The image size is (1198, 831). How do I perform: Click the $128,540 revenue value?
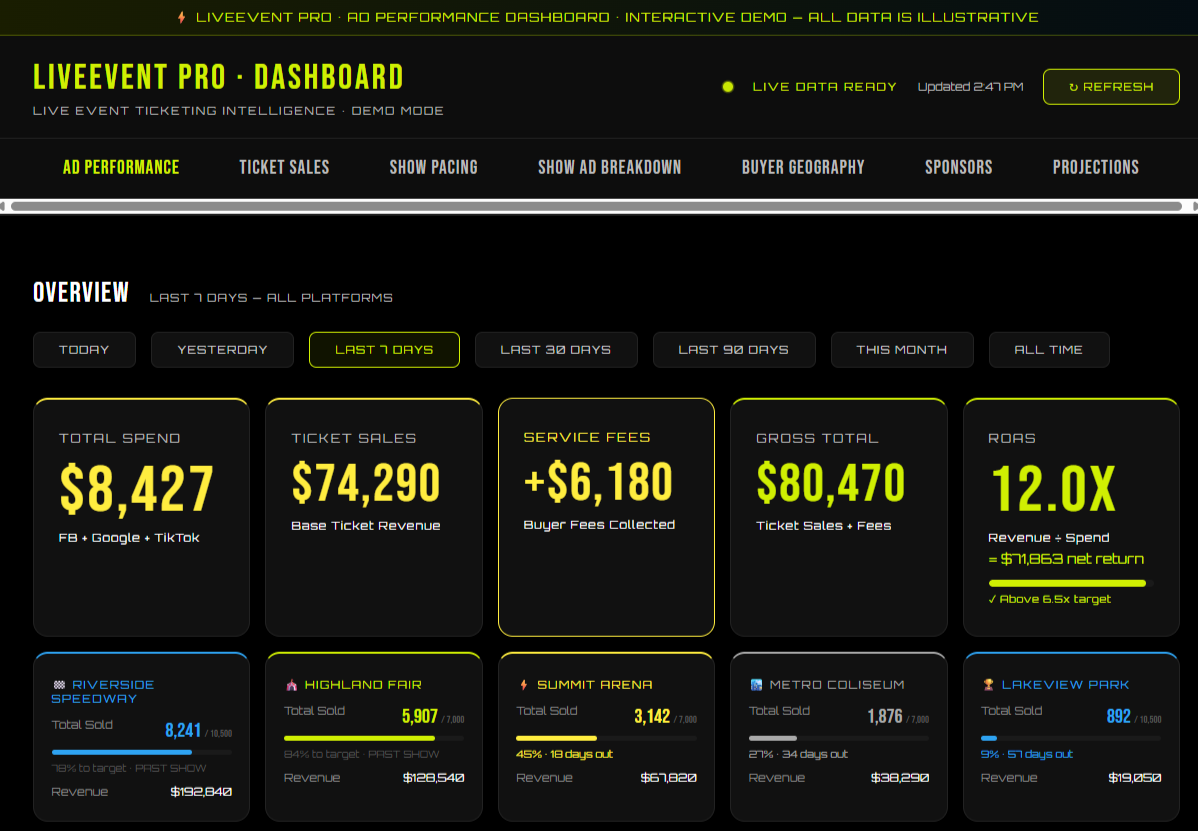pyautogui.click(x=433, y=778)
